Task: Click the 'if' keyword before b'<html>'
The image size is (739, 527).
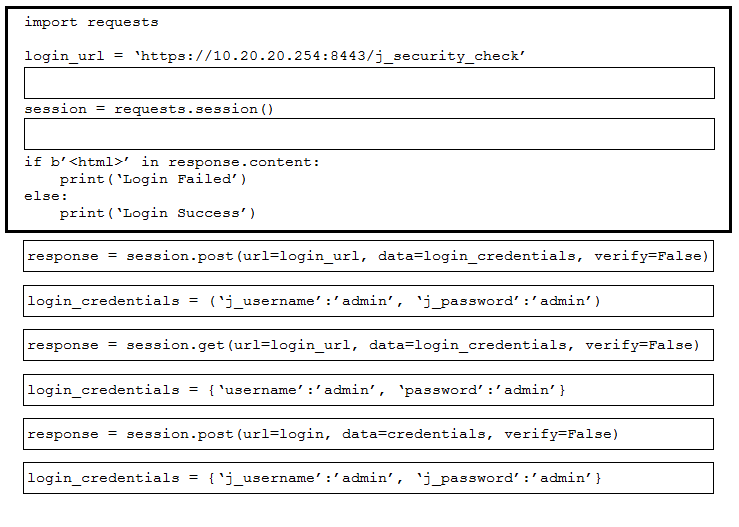Action: click(x=33, y=162)
